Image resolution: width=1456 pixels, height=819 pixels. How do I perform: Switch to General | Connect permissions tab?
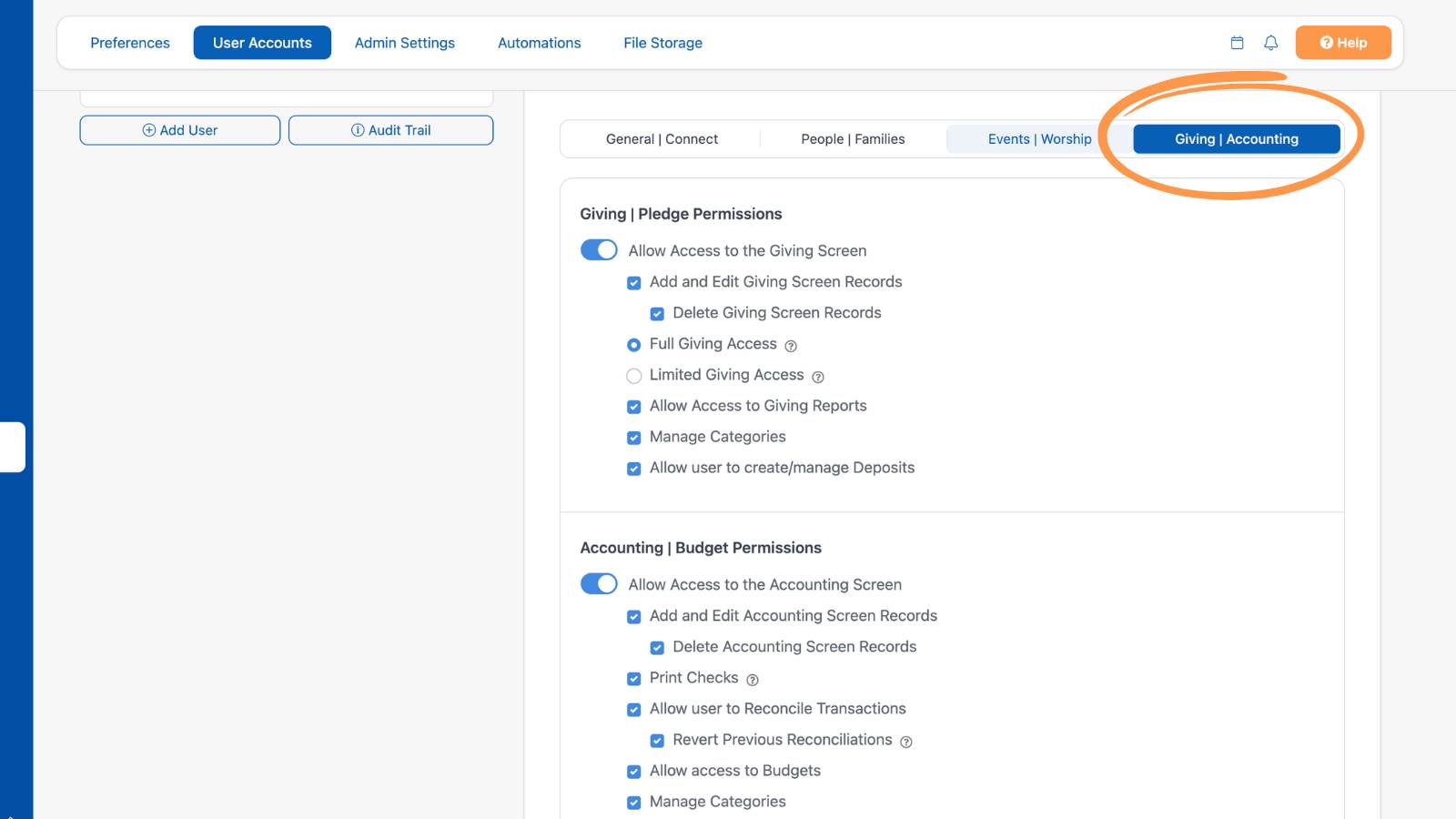(662, 139)
